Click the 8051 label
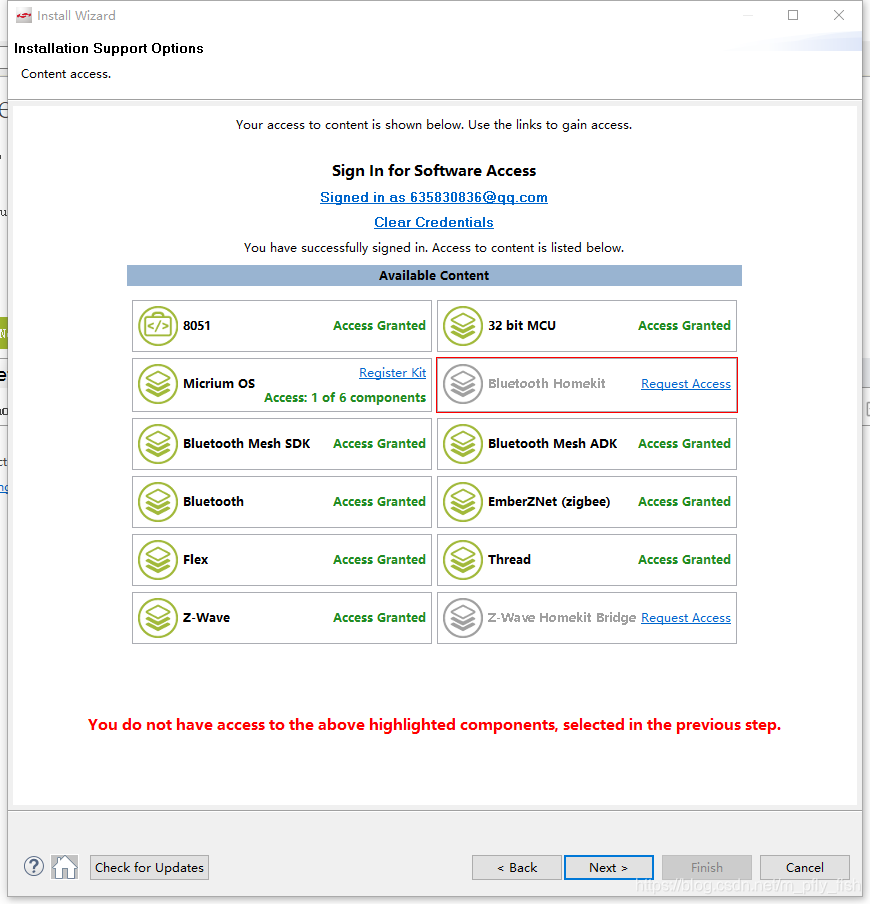 pyautogui.click(x=197, y=326)
